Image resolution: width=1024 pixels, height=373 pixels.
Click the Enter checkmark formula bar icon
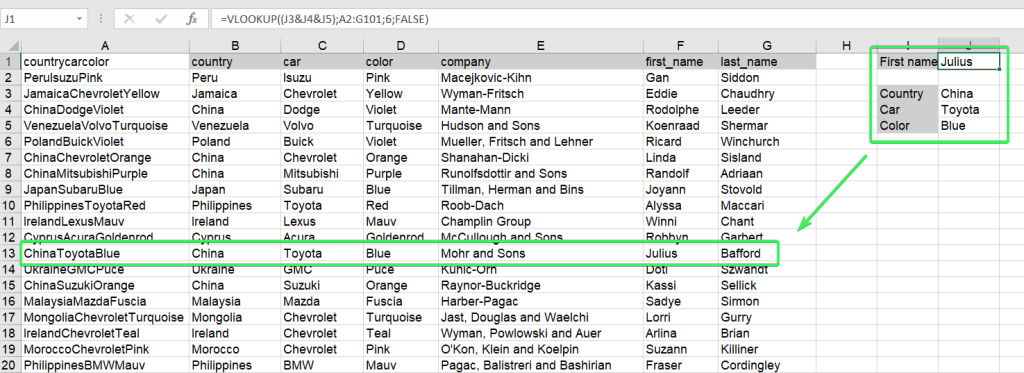(x=161, y=19)
